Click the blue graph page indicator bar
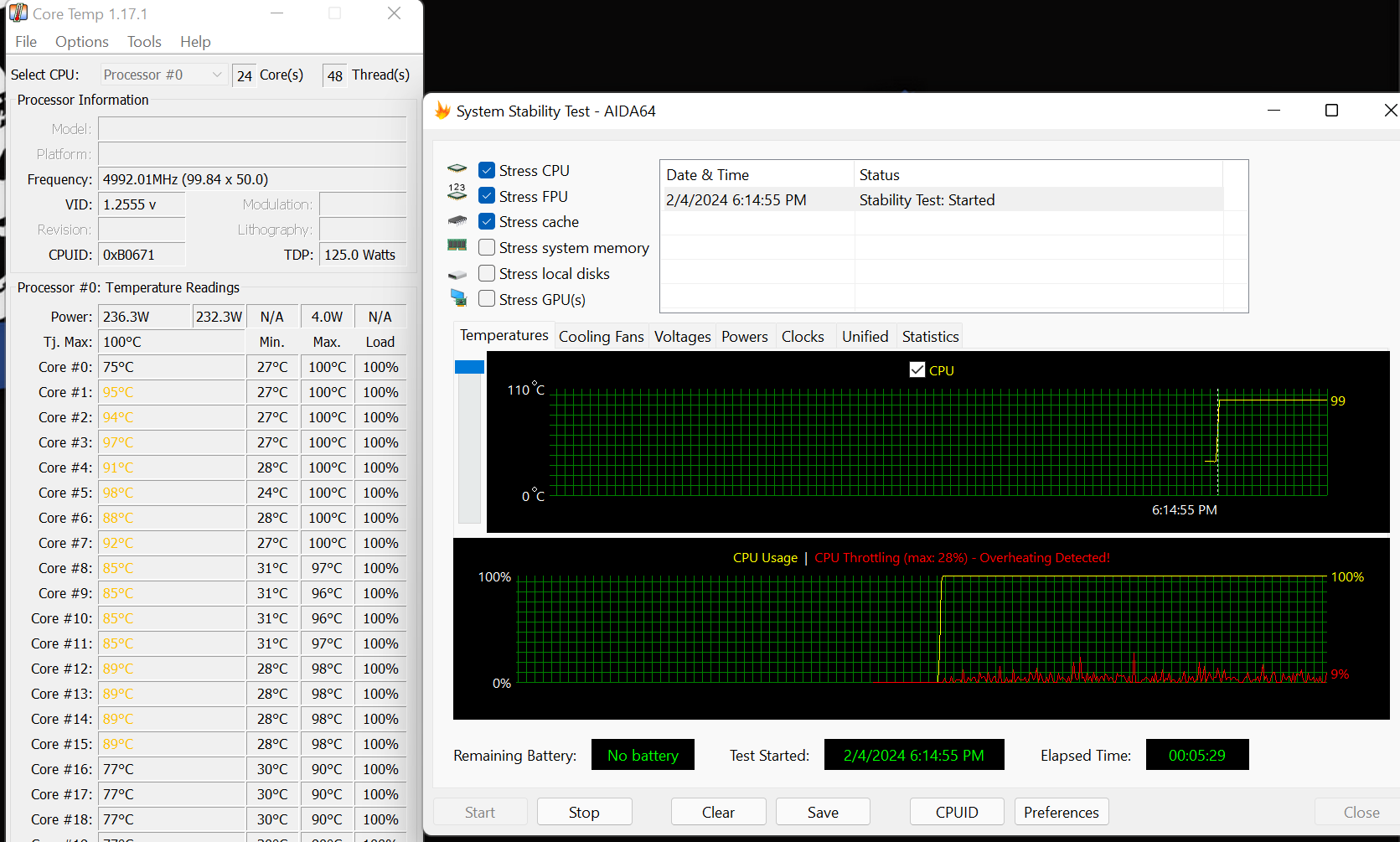The image size is (1400, 842). click(469, 367)
